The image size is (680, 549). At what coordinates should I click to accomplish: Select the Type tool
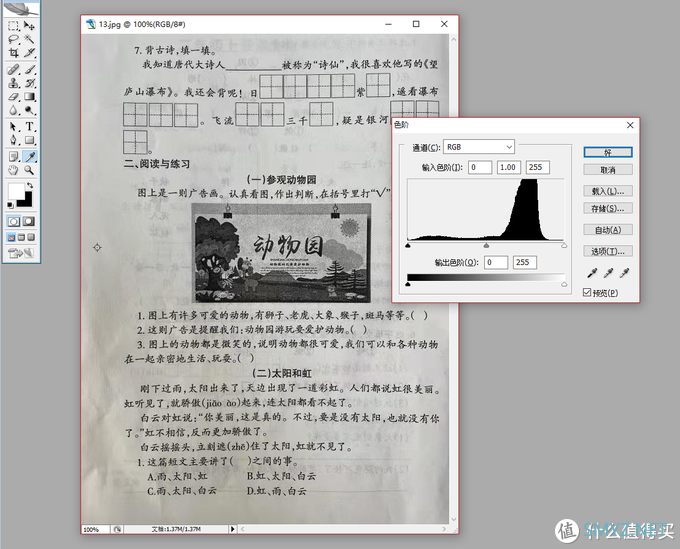coord(29,127)
